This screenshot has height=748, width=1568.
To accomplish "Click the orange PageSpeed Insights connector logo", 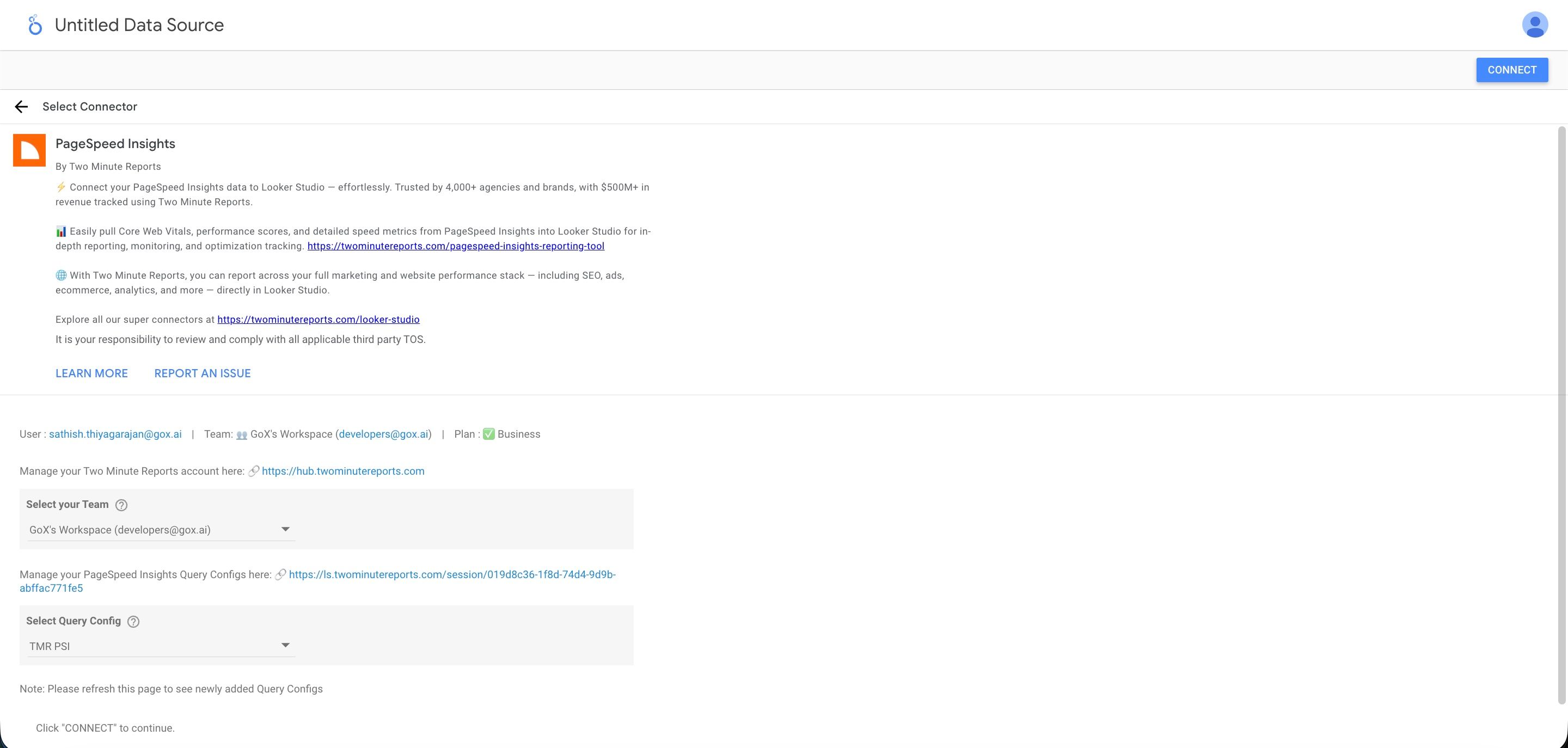I will tap(30, 150).
